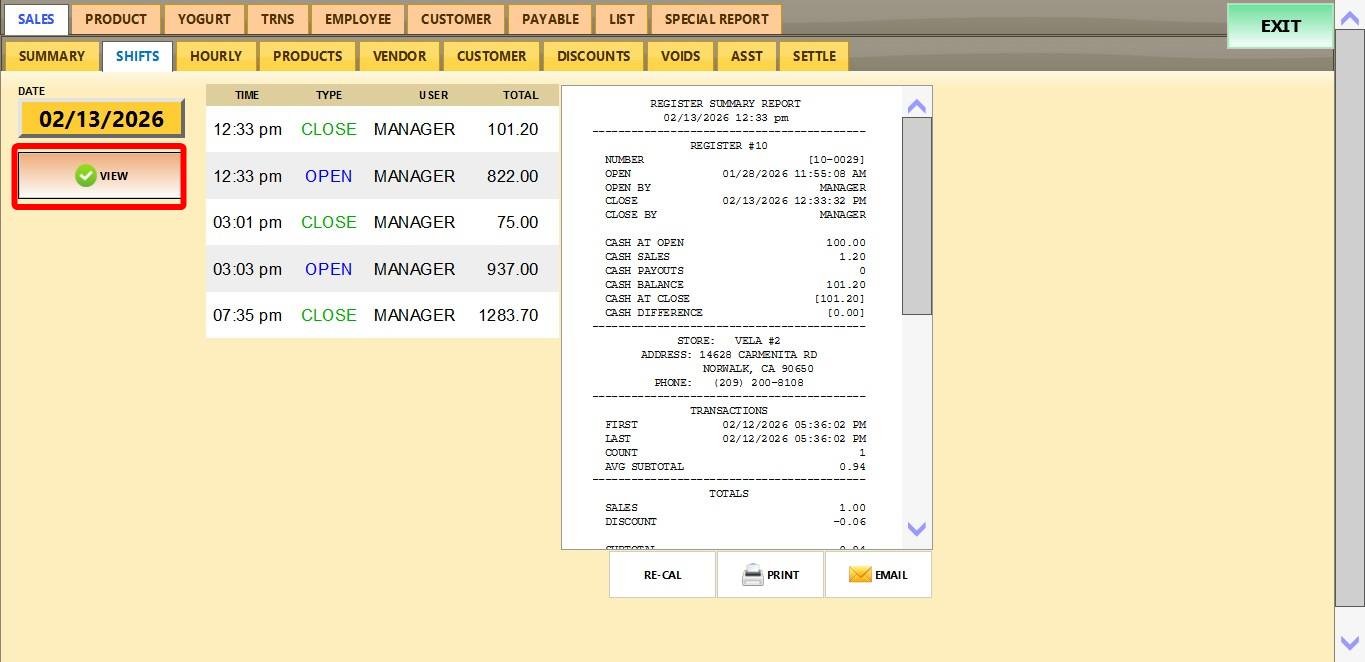Click the envelope icon to email report
1365x662 pixels.
tap(860, 575)
